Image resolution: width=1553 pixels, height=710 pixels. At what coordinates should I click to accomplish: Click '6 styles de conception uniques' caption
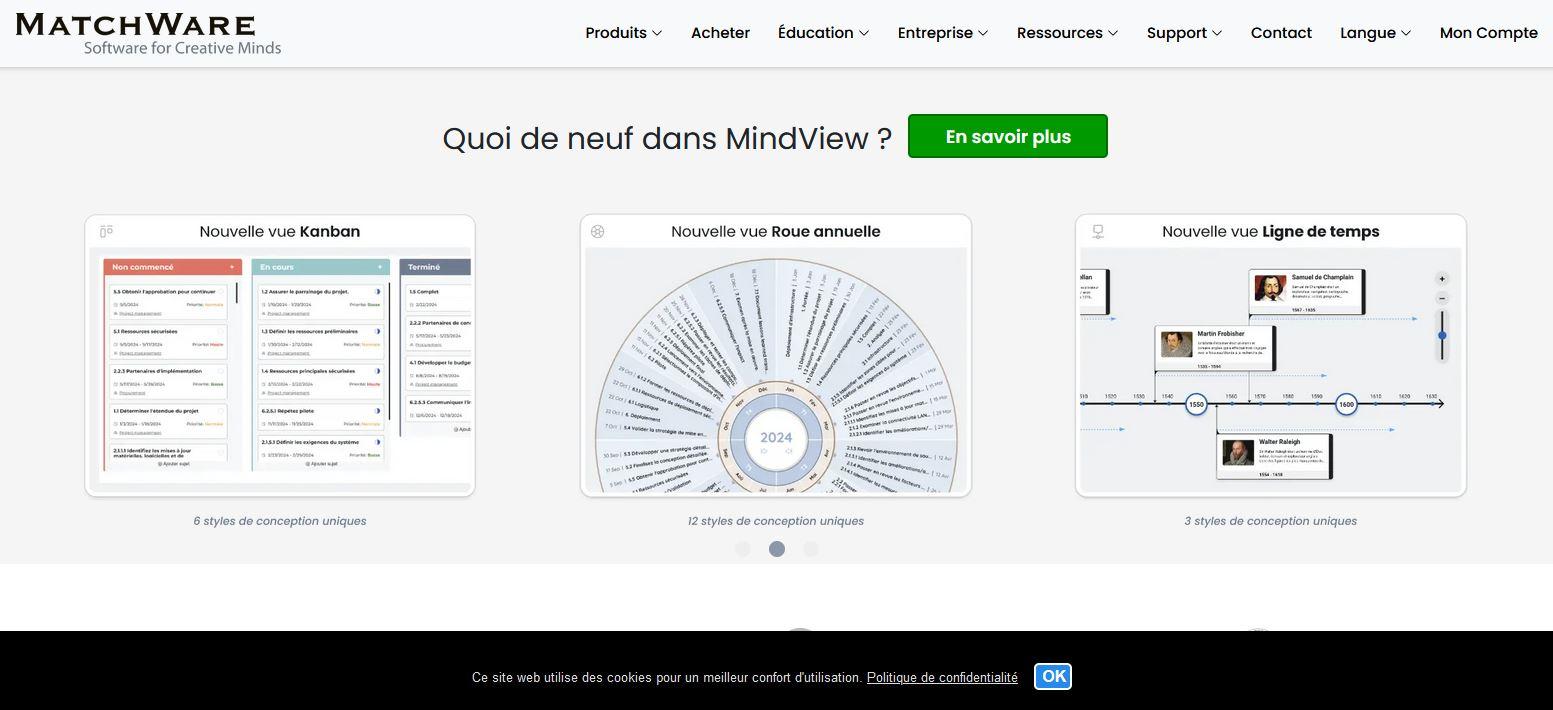pyautogui.click(x=280, y=521)
